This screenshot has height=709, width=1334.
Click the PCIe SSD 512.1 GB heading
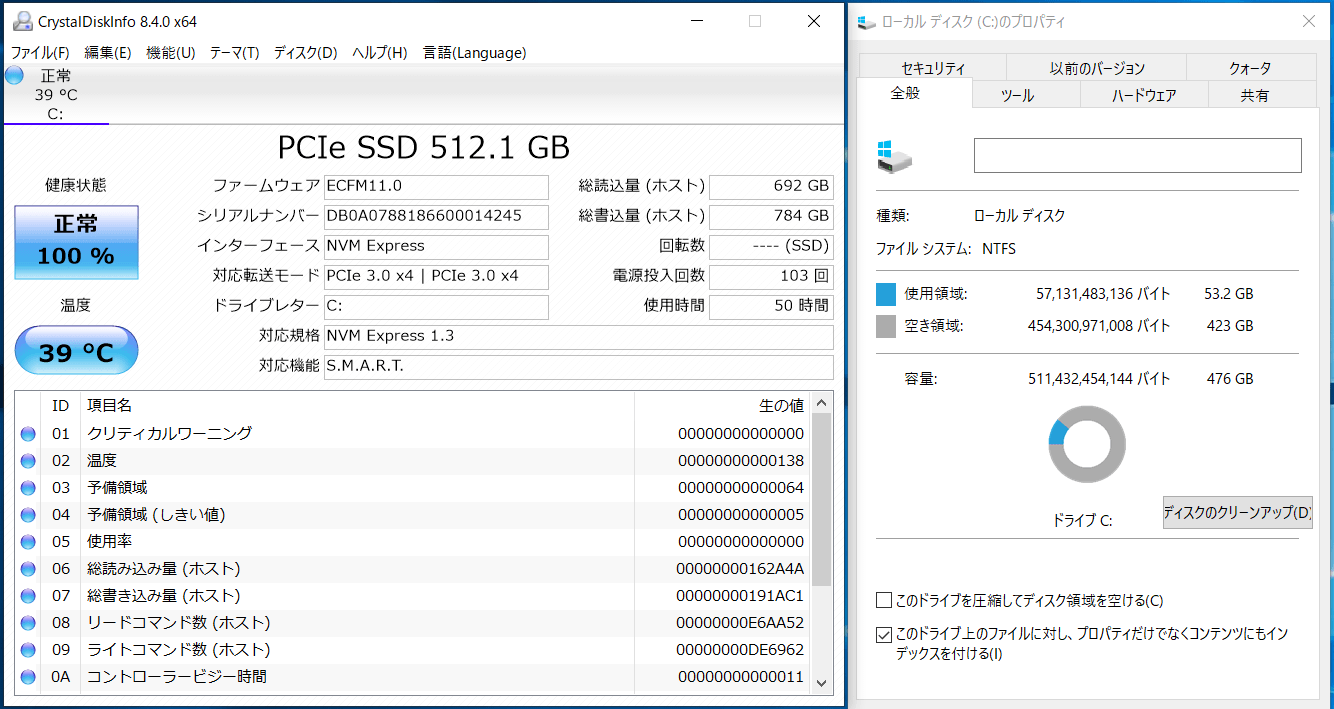coord(423,148)
